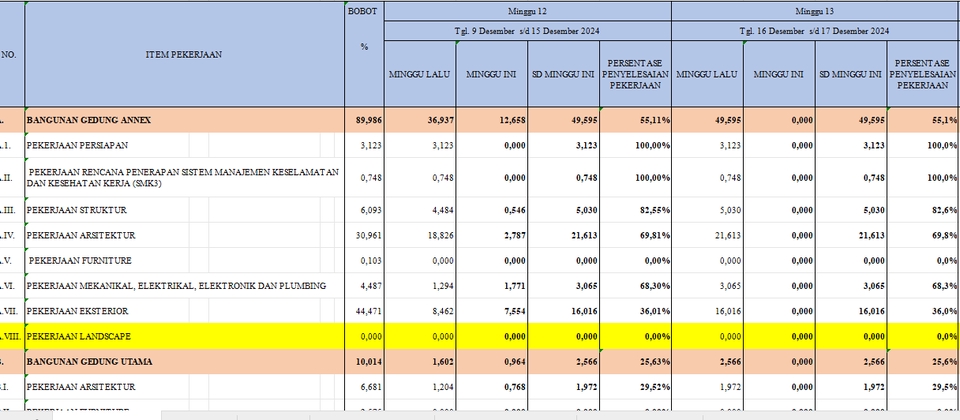Screen dimensions: 960x420
Task: Select bobot value 30,961 for PEKERJAAN ARSITEKTUR
Action: (361, 235)
